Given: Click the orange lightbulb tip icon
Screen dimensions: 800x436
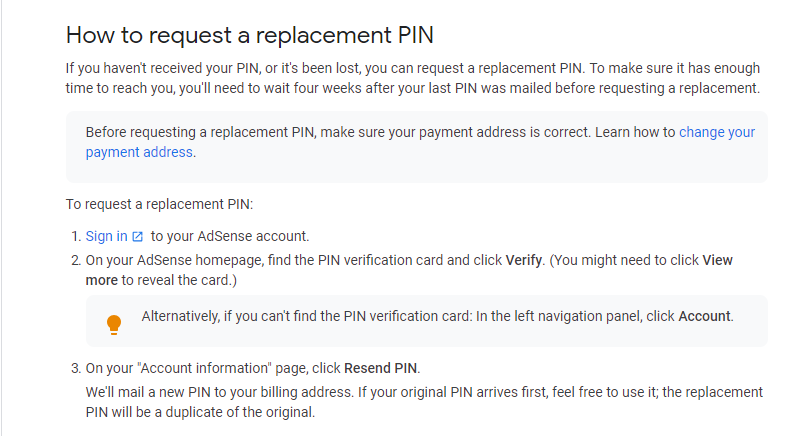Looking at the screenshot, I should [114, 323].
